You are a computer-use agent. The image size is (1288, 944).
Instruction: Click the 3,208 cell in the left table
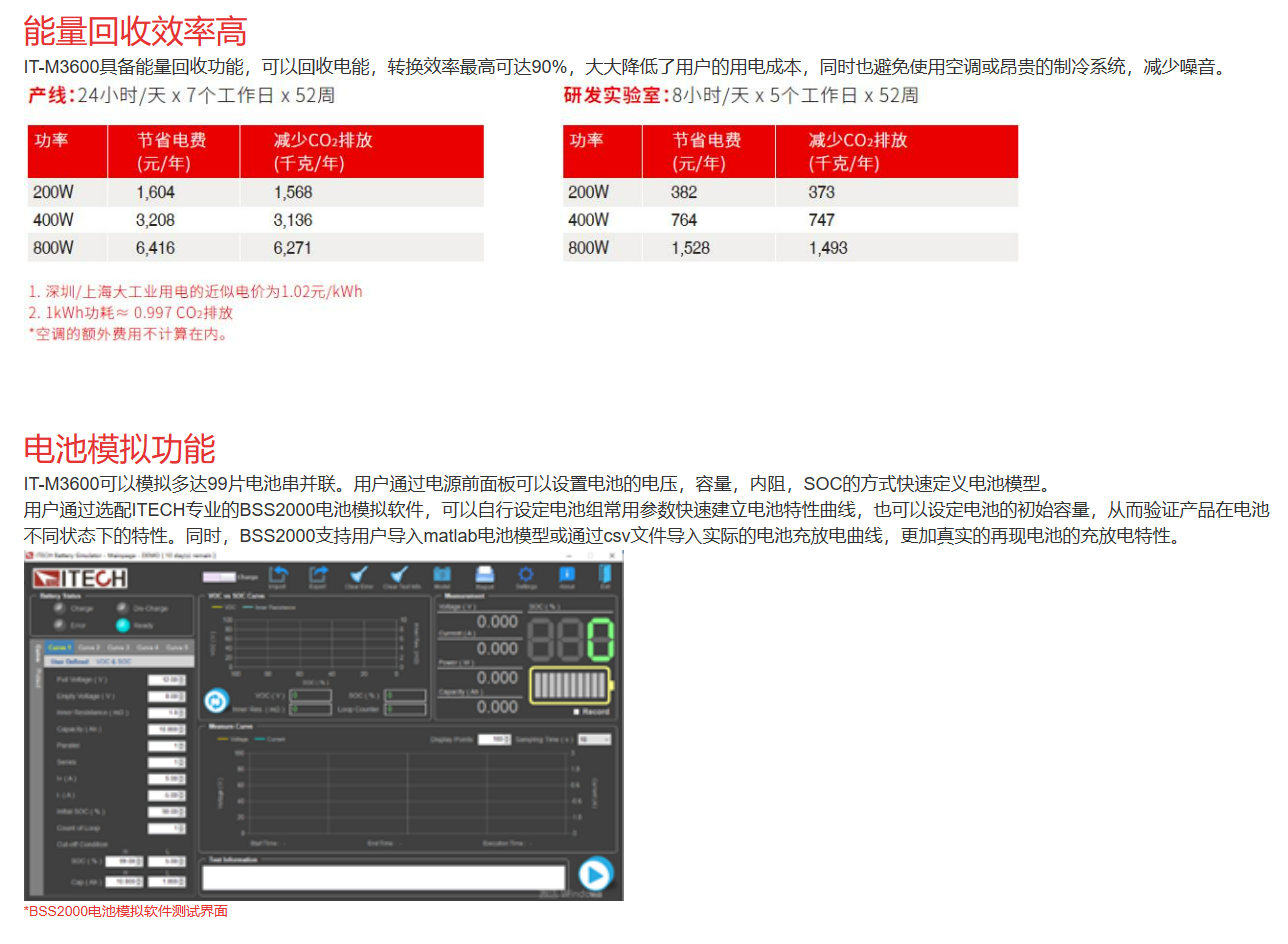click(x=156, y=220)
